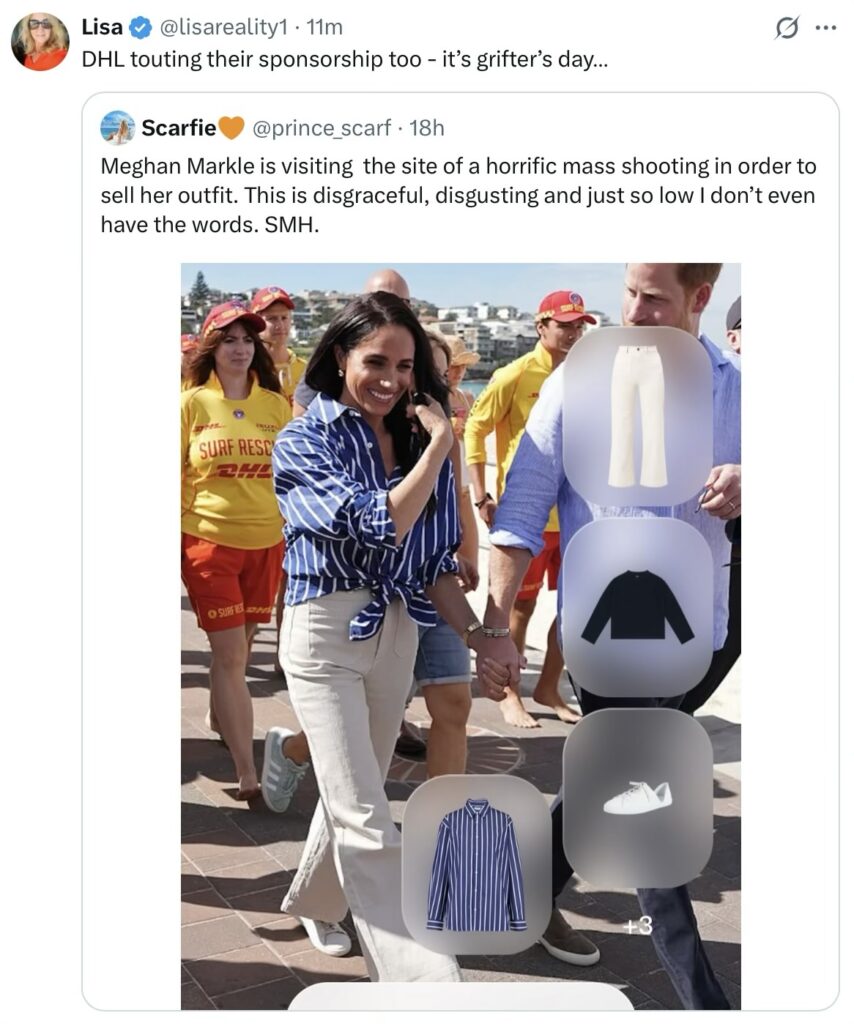Select the striped blue shirt product tile
This screenshot has width=854, height=1024.
pos(477,864)
